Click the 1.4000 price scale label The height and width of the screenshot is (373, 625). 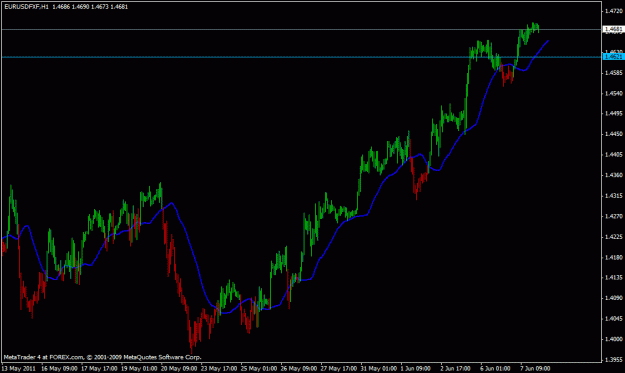click(614, 339)
